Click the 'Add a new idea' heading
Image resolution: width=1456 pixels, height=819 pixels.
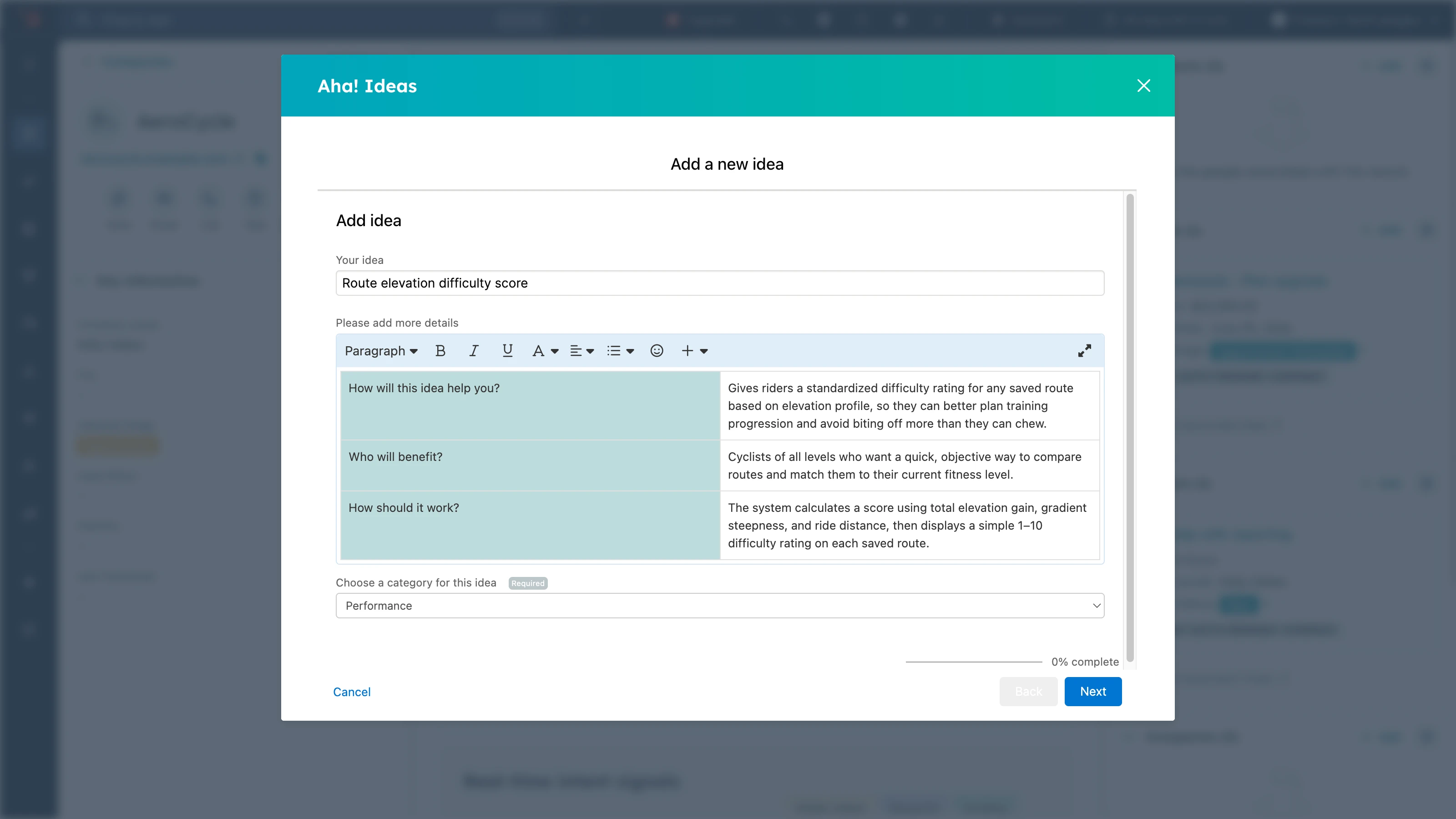727,164
